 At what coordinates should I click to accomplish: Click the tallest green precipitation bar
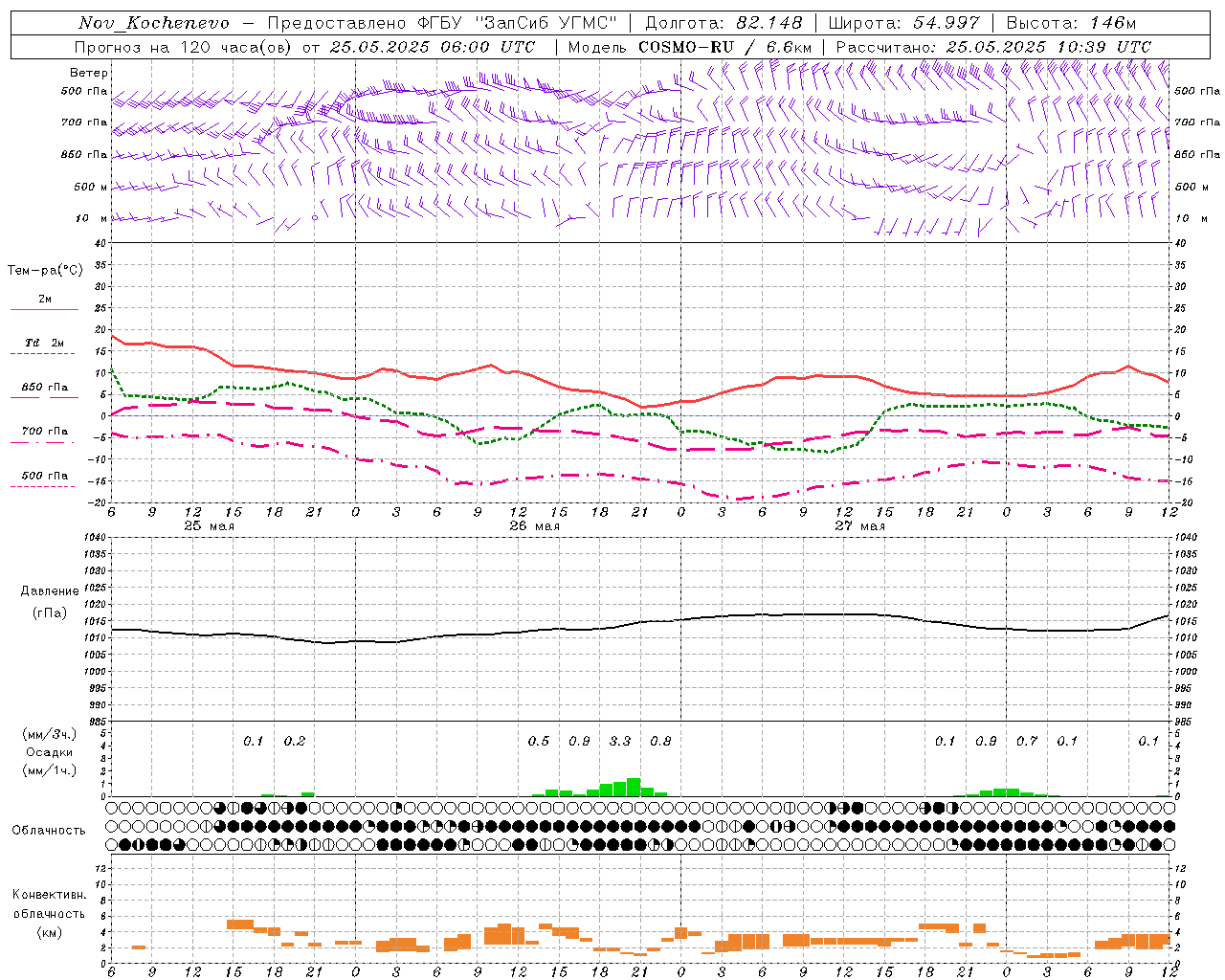point(634,787)
